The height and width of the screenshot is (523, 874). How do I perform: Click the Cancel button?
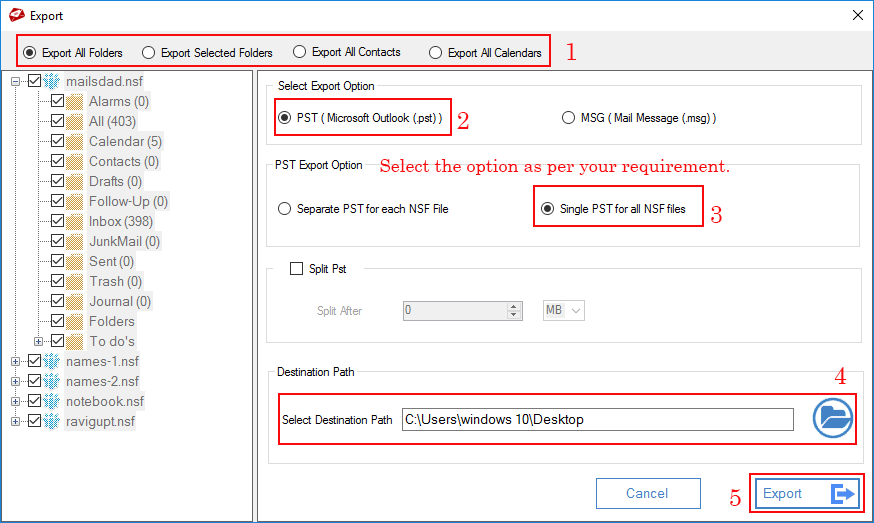coord(646,493)
